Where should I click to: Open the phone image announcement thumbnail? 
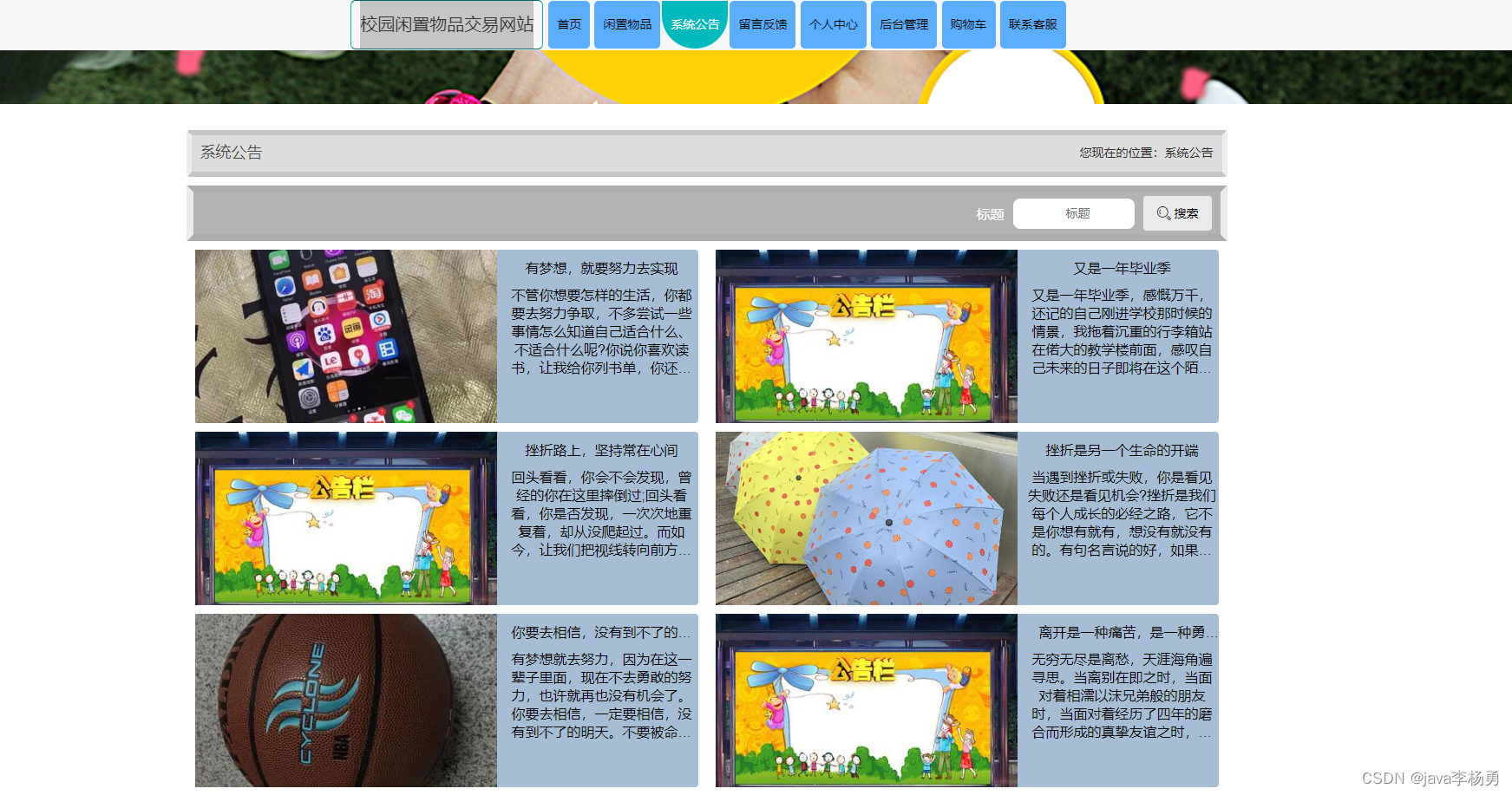[x=346, y=336]
